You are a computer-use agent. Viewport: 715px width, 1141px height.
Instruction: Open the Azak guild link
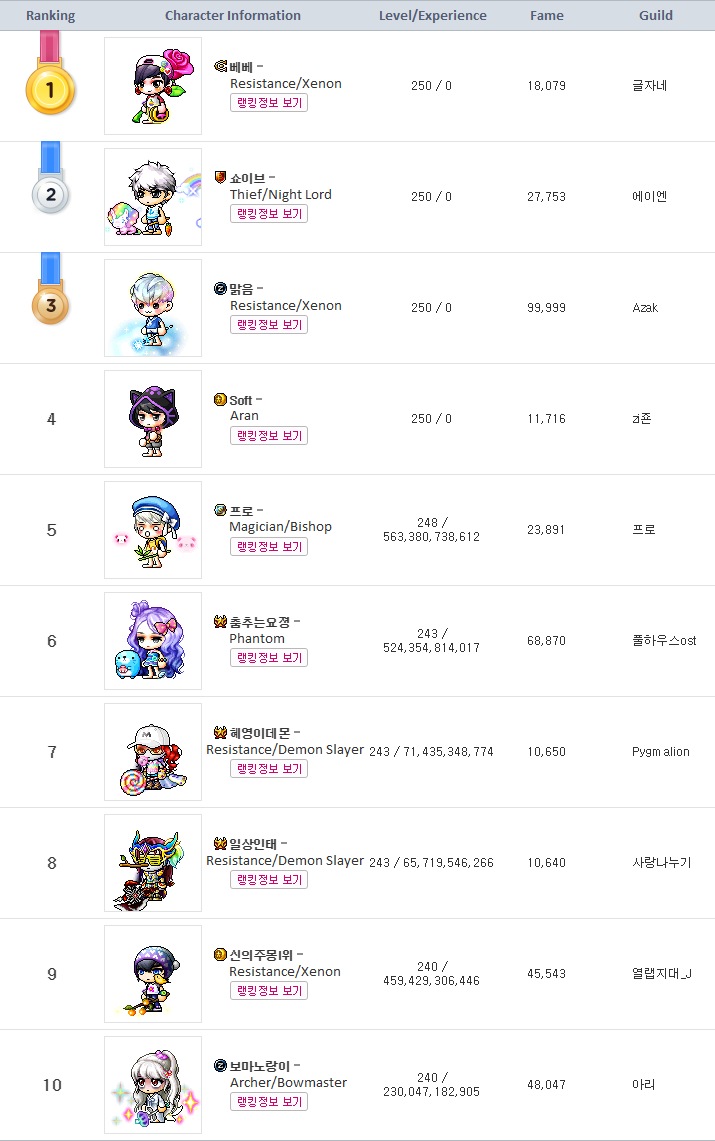pyautogui.click(x=645, y=308)
